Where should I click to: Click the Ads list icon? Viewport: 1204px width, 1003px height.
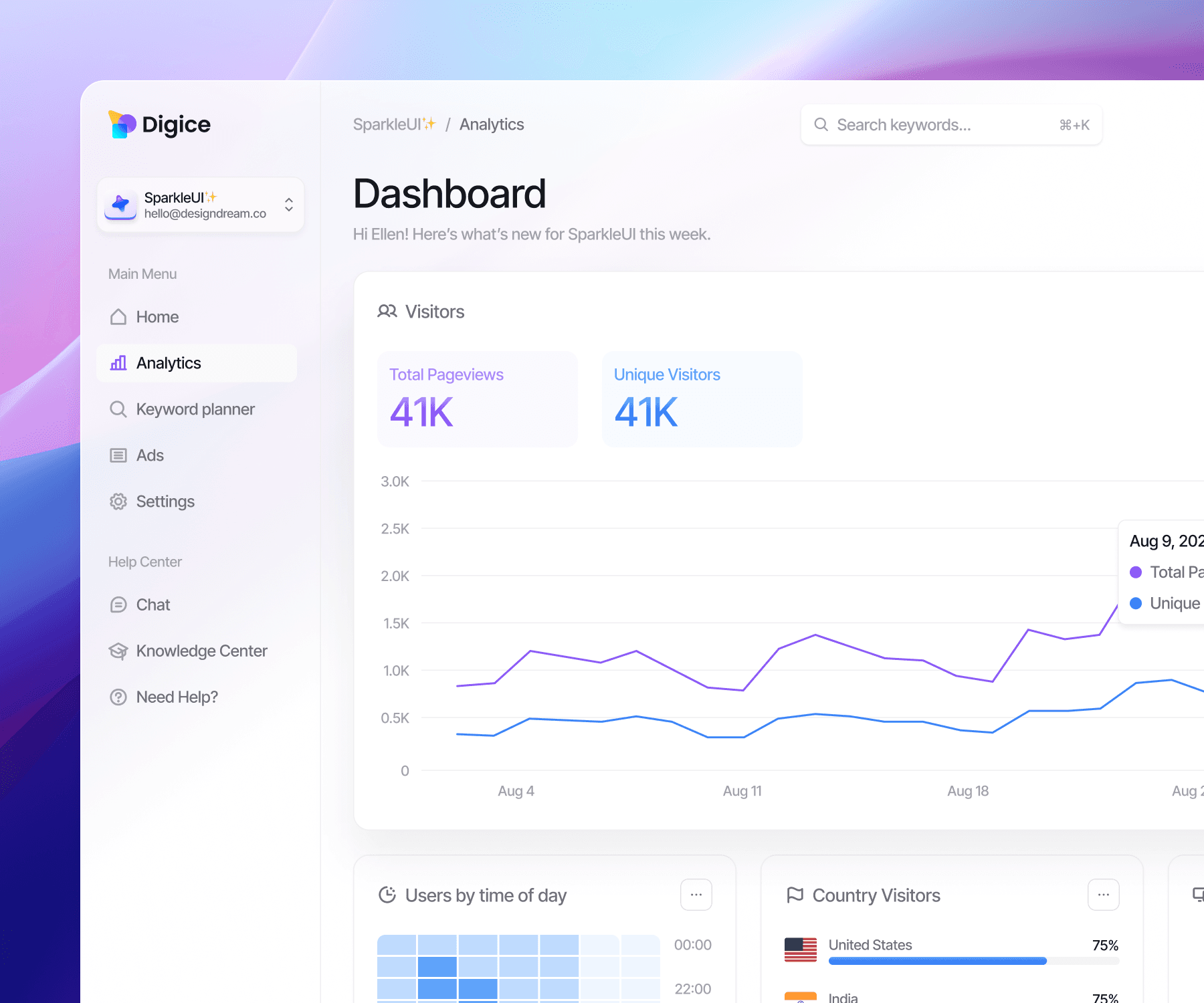click(x=118, y=455)
